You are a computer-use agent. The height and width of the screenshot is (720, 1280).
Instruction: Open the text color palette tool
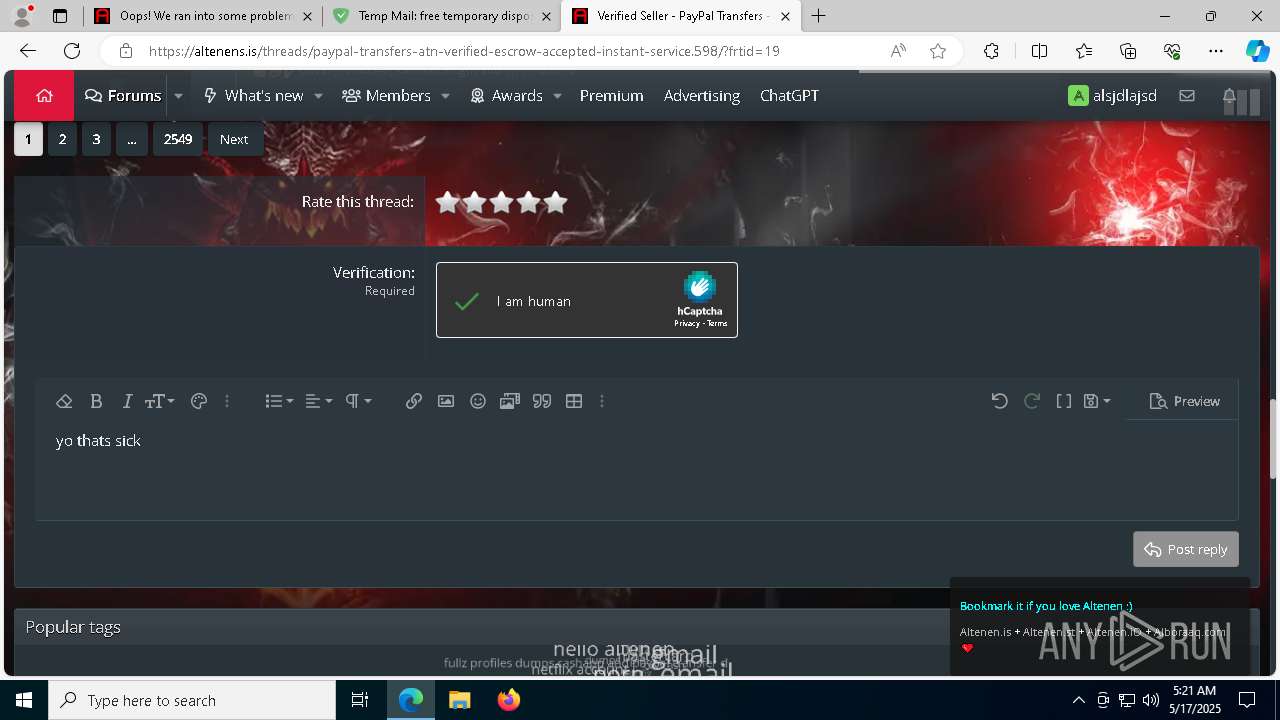click(198, 401)
